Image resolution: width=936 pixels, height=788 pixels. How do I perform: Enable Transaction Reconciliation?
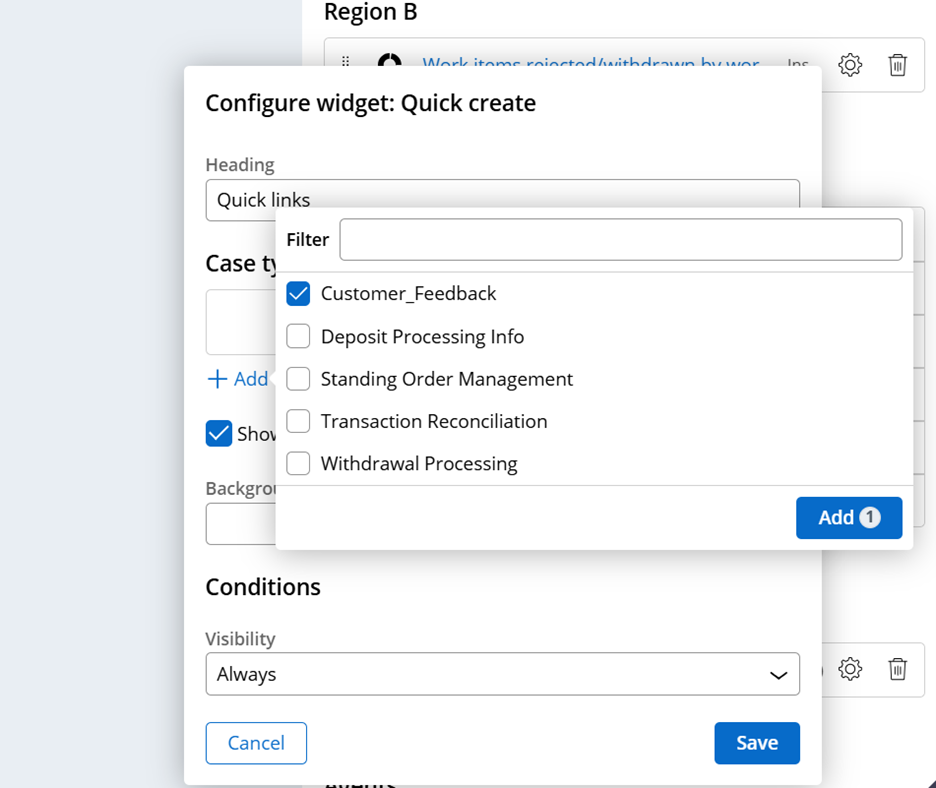[x=298, y=421]
